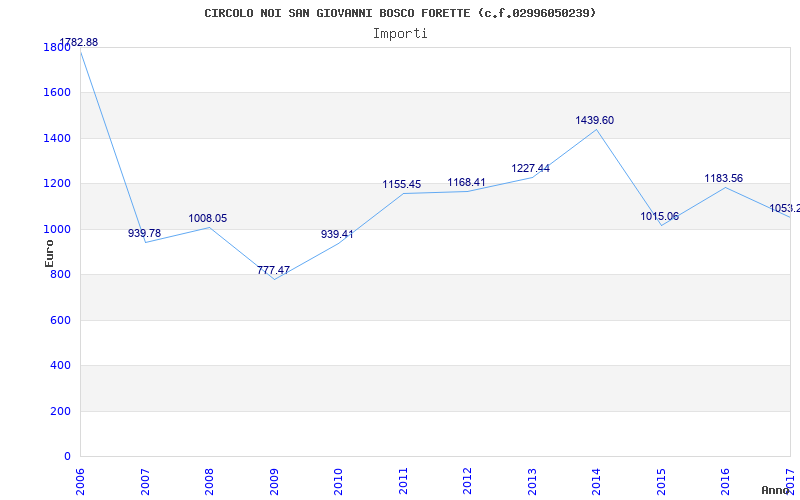Click the 1183.56 value label
This screenshot has width=800, height=500.
(x=724, y=178)
